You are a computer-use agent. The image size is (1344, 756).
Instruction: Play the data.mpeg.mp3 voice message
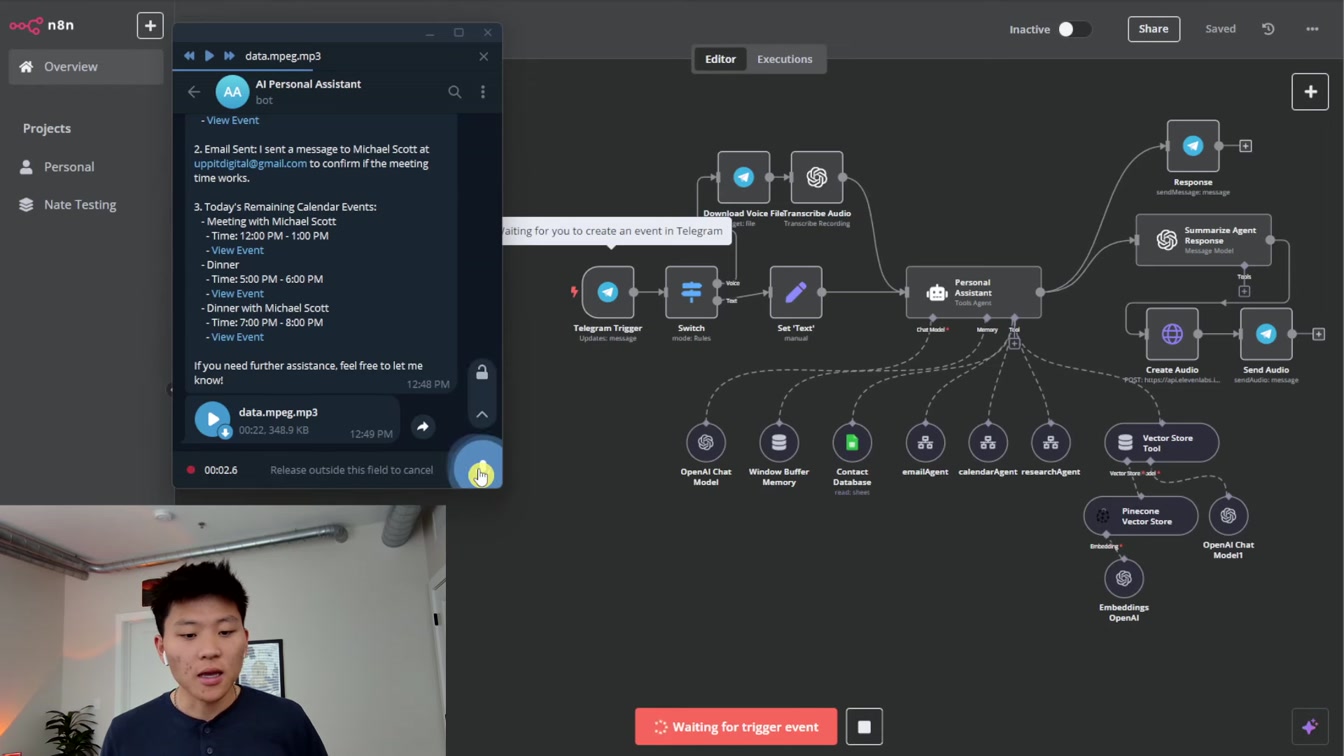coord(212,419)
